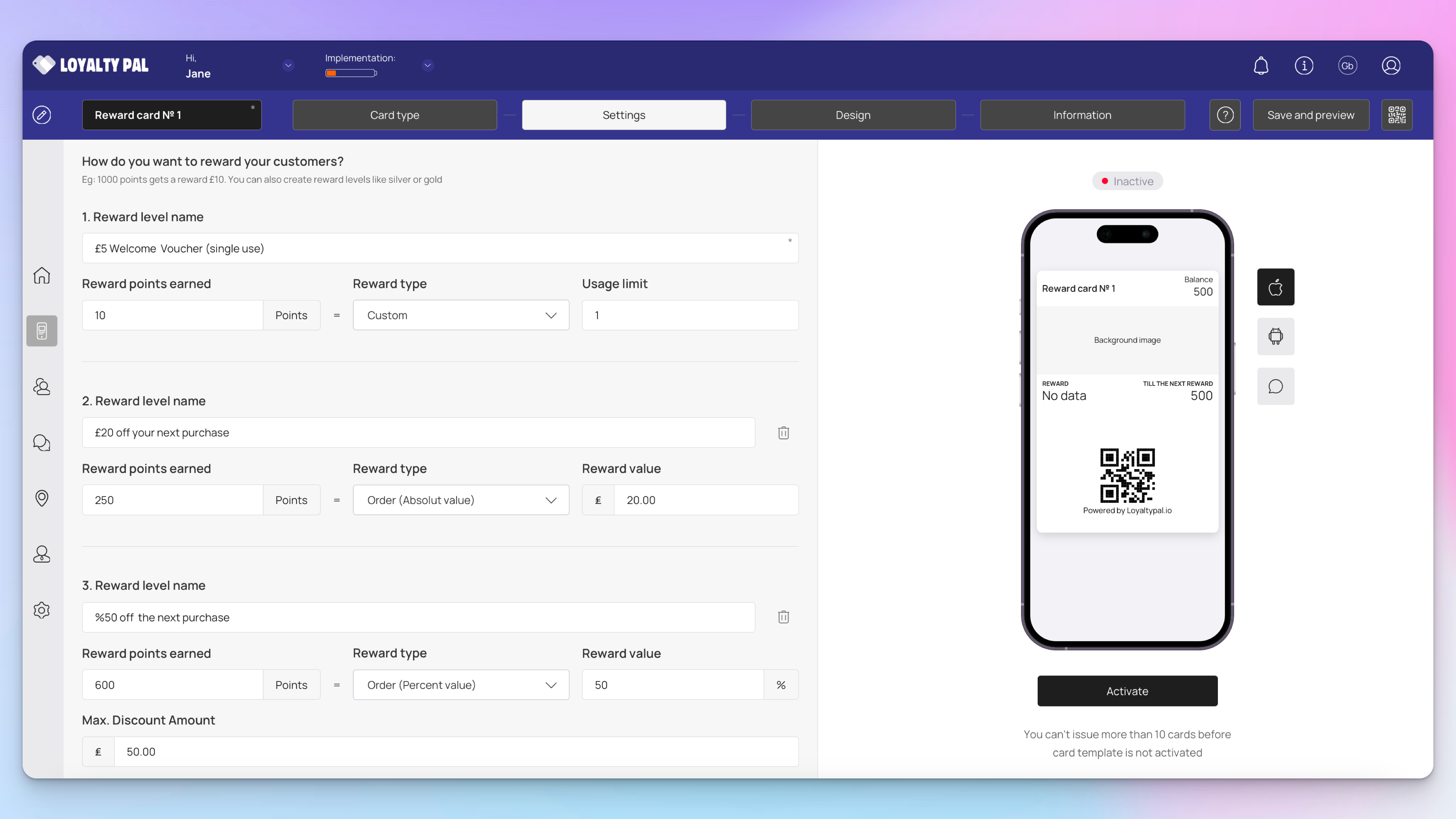Screen dimensions: 1456x819
Task: Click Save and preview
Action: (1311, 115)
